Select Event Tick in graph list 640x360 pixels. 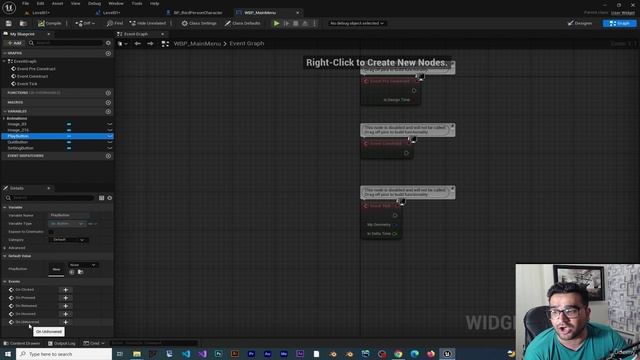pyautogui.click(x=27, y=84)
